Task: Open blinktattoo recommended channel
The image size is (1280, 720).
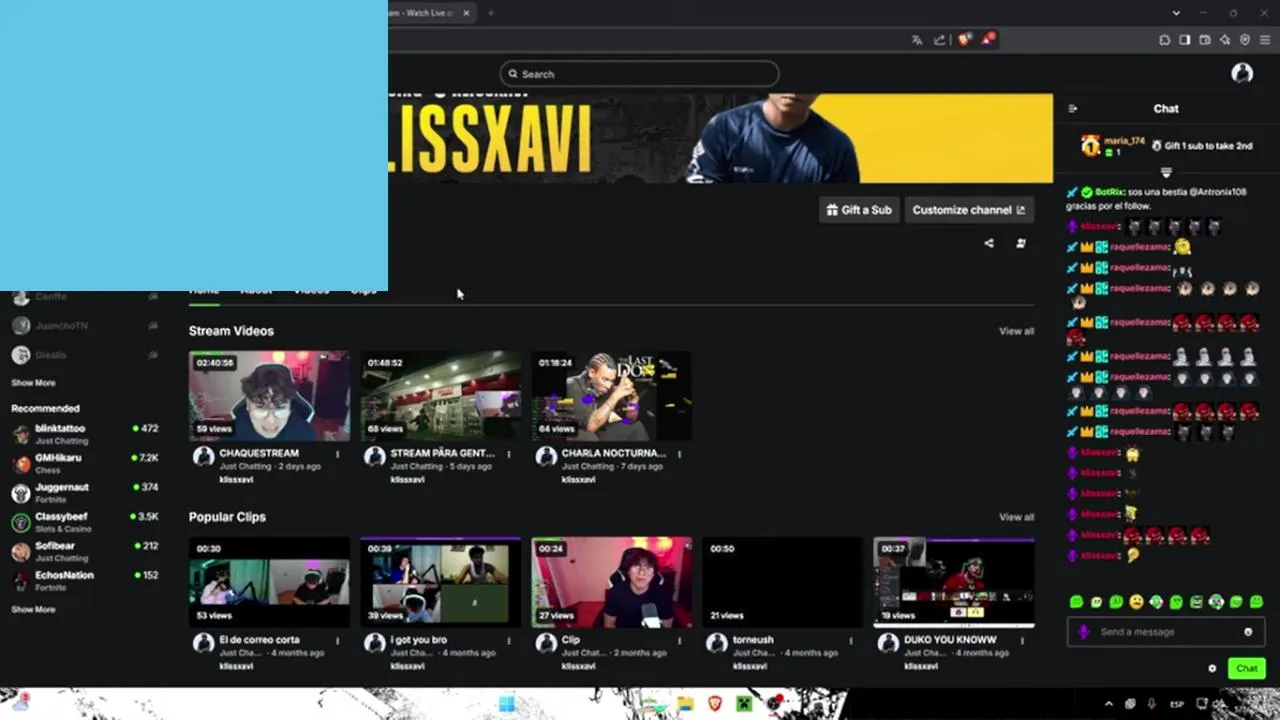Action: 85,434
